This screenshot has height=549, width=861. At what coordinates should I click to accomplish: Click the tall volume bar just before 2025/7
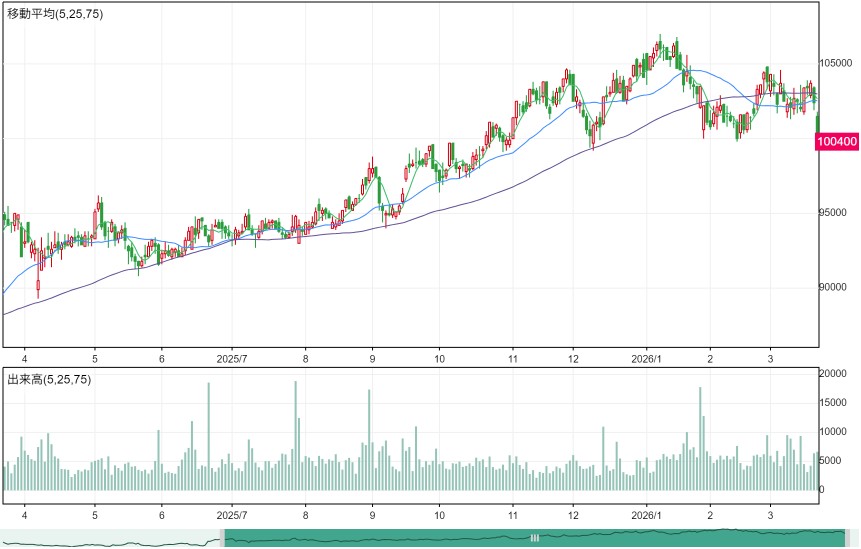click(x=209, y=436)
